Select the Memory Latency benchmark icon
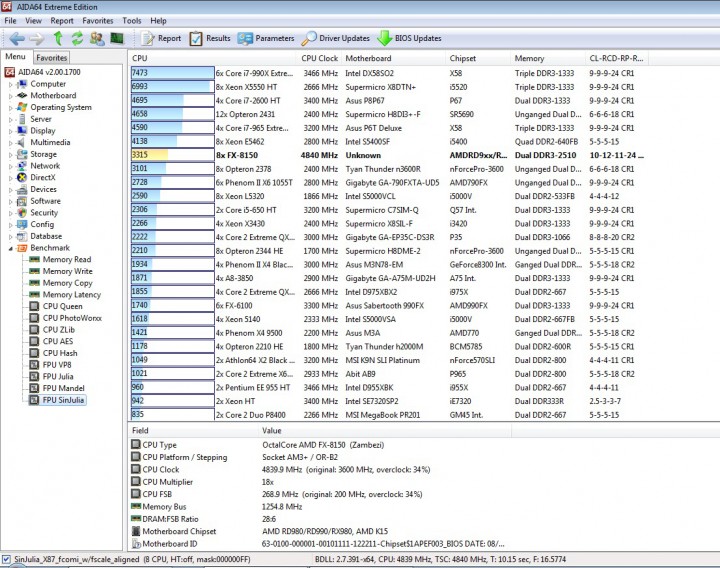The height and width of the screenshot is (568, 720). click(34, 294)
